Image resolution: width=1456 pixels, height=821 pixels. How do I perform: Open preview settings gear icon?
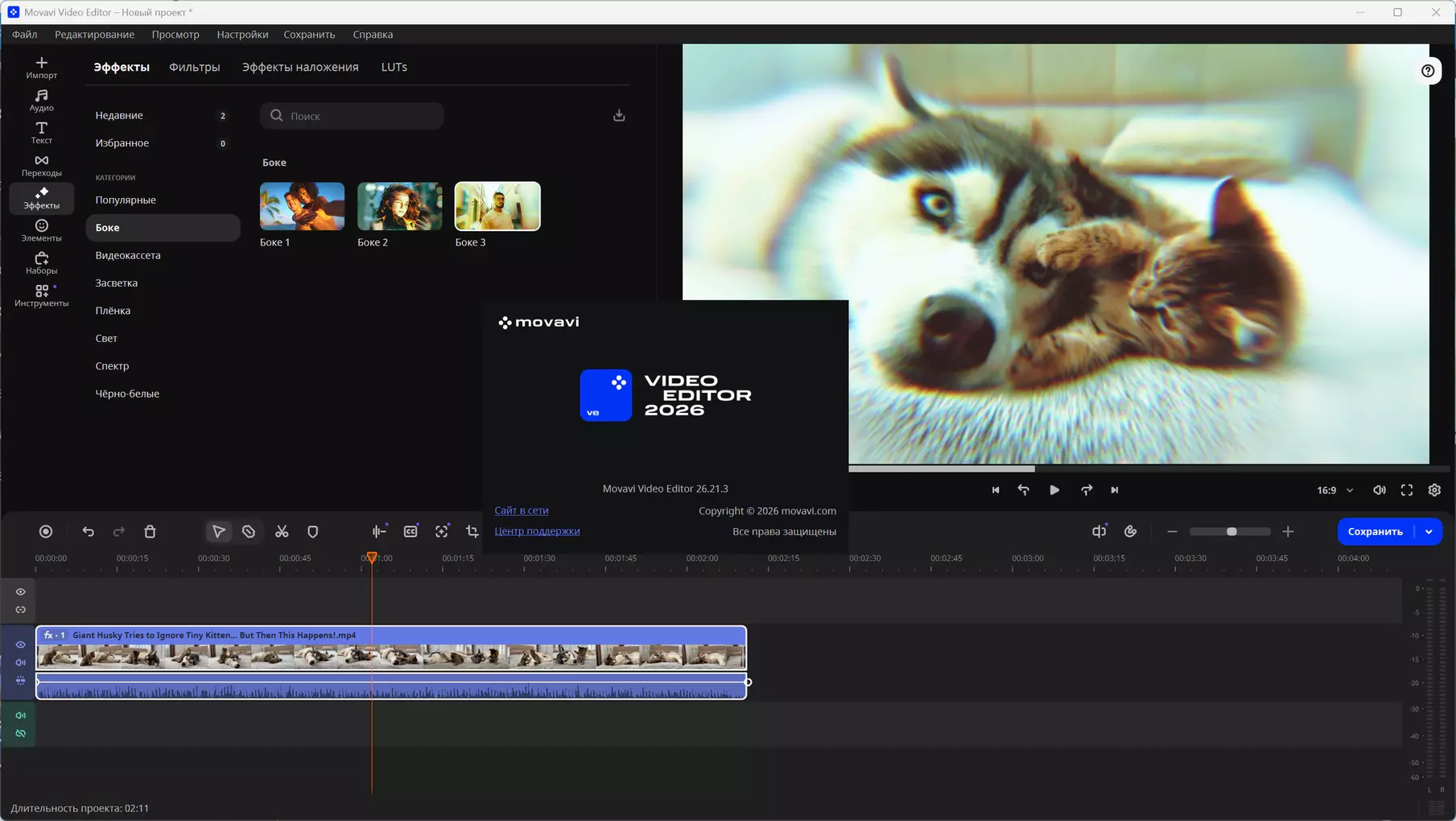1434,489
